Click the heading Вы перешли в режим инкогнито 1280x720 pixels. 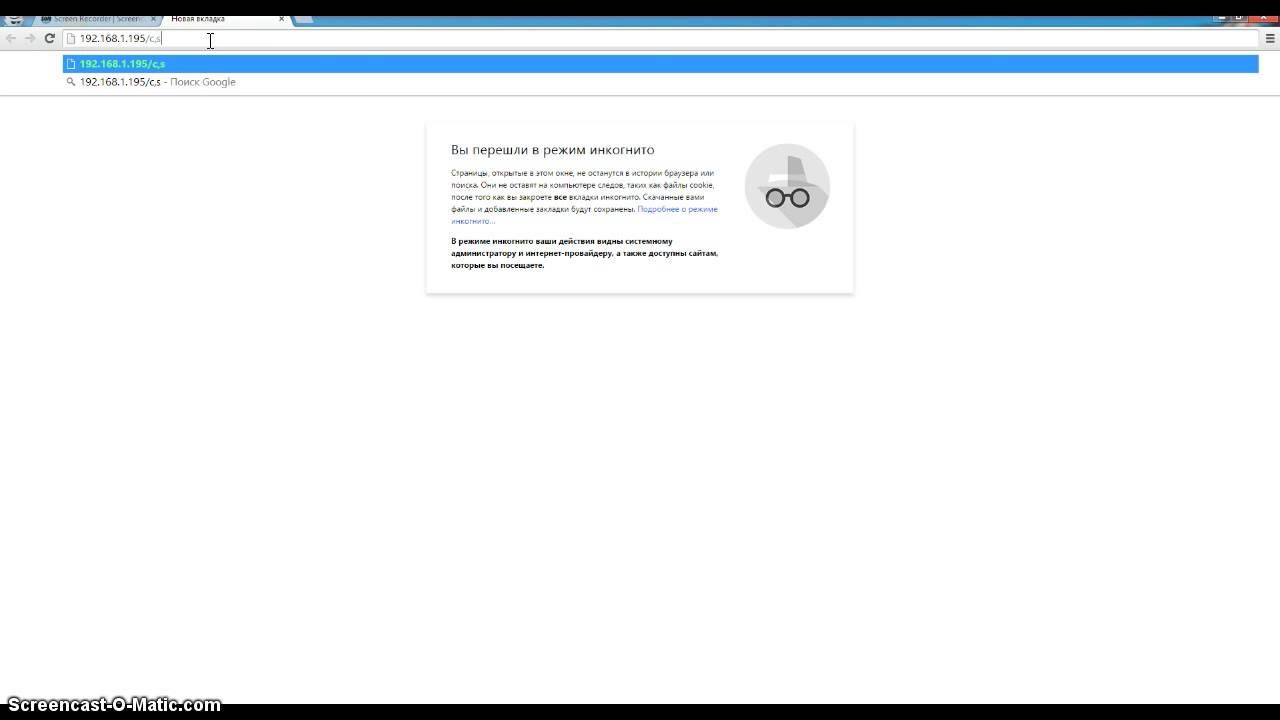552,150
